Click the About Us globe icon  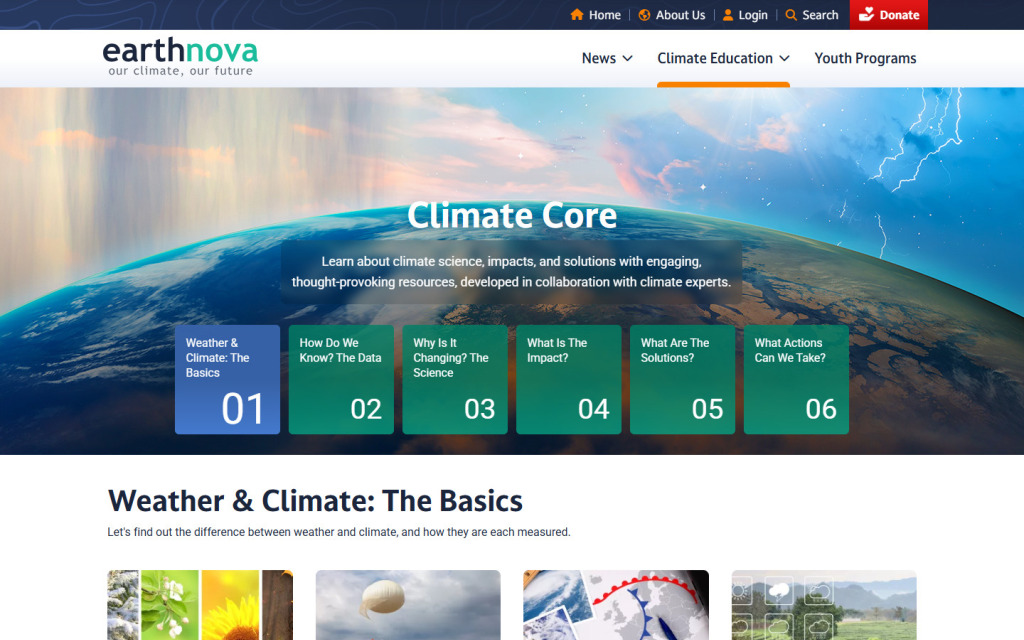tap(644, 15)
